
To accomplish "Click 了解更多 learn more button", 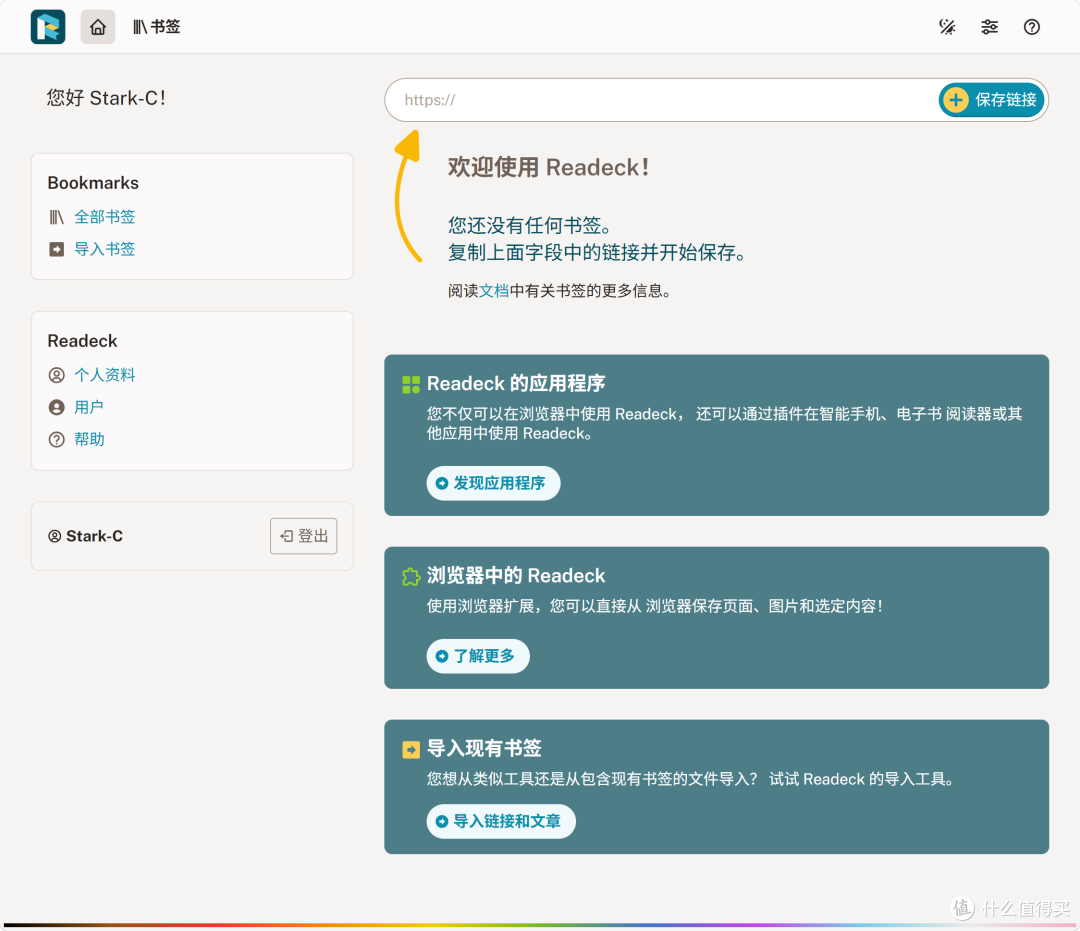I will (x=478, y=656).
